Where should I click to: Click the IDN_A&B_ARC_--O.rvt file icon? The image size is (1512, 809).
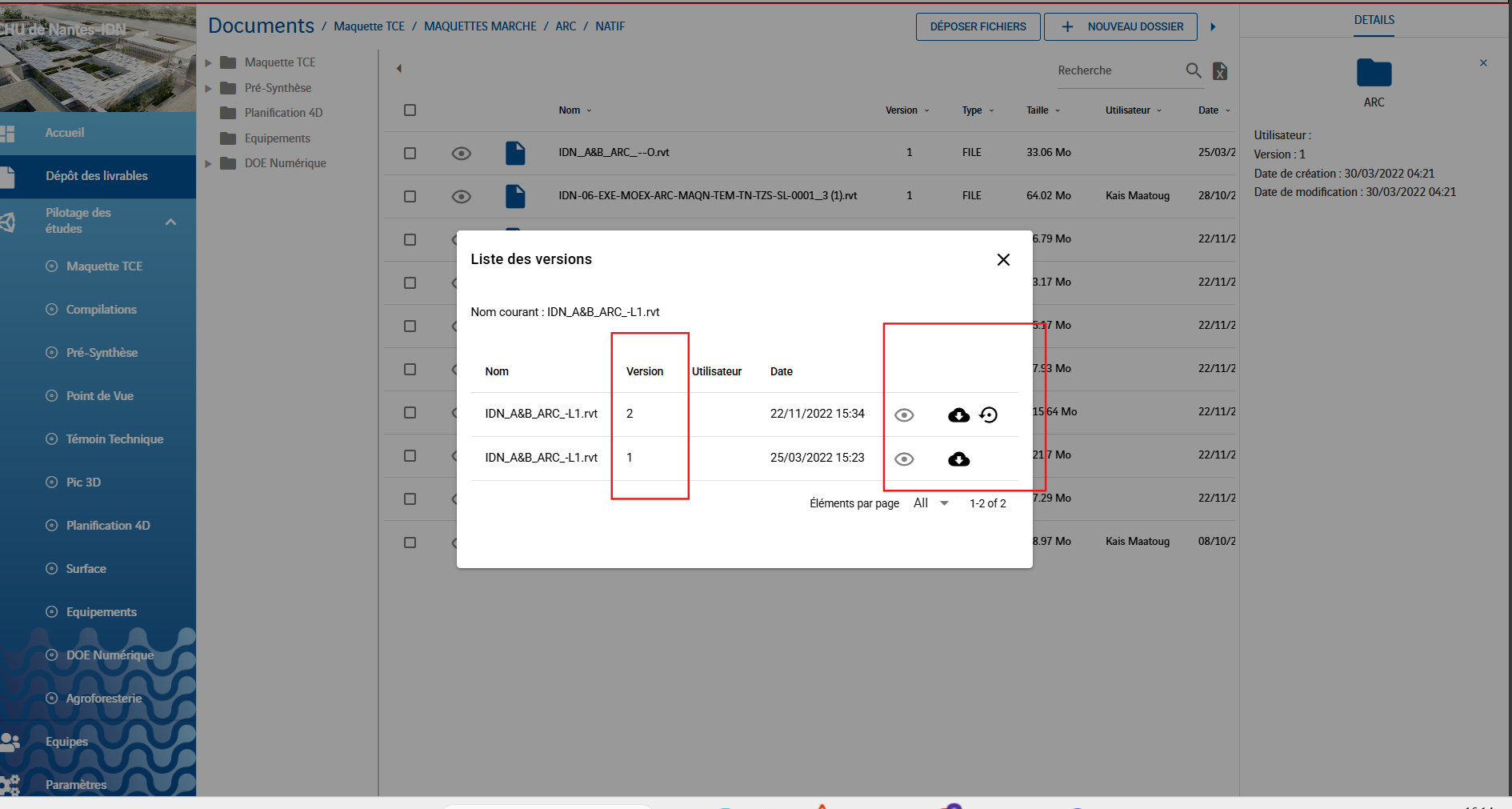click(x=515, y=153)
